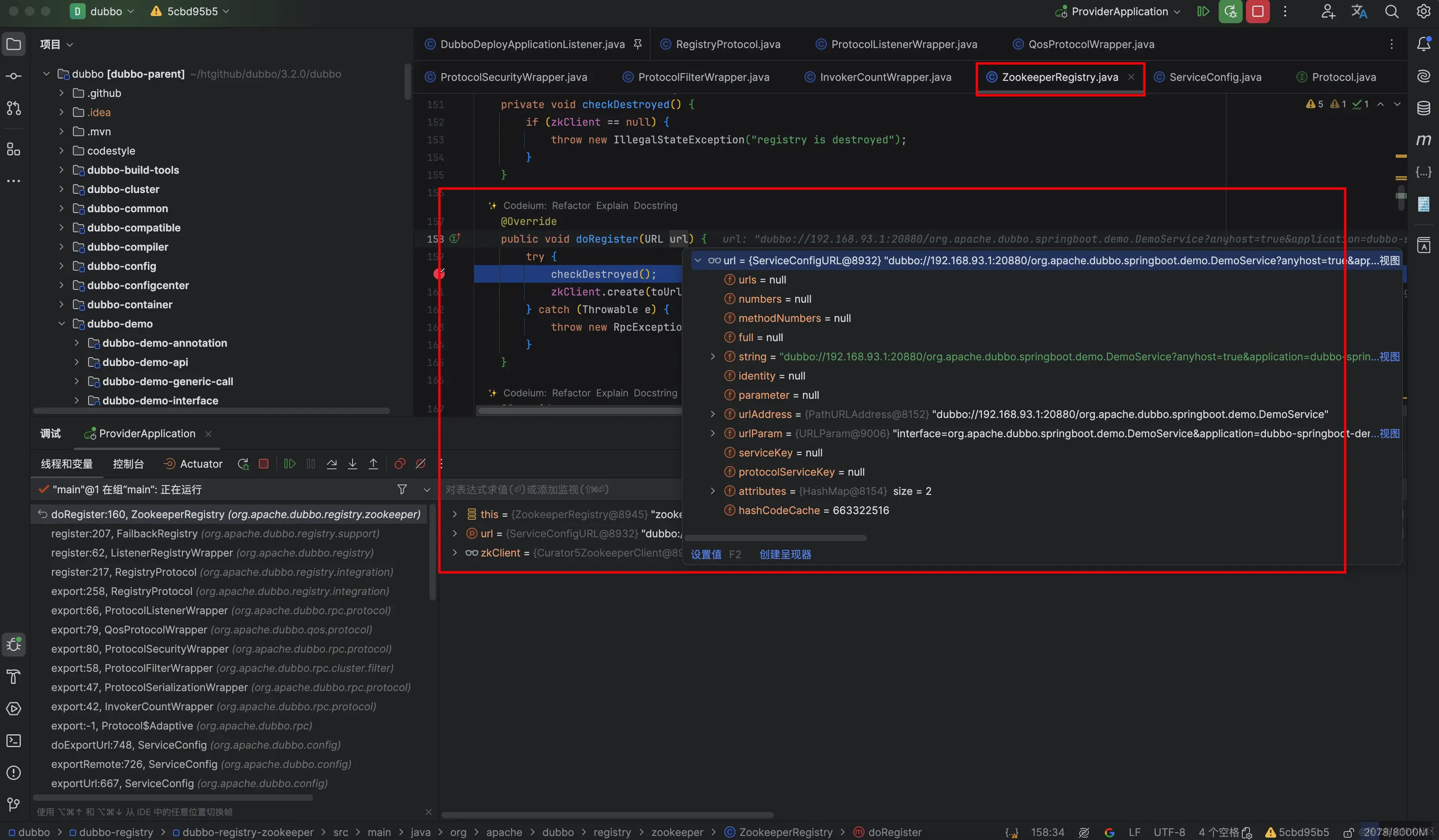The image size is (1439, 840).
Task: Expand urlAddress field in variable popup
Action: point(713,414)
